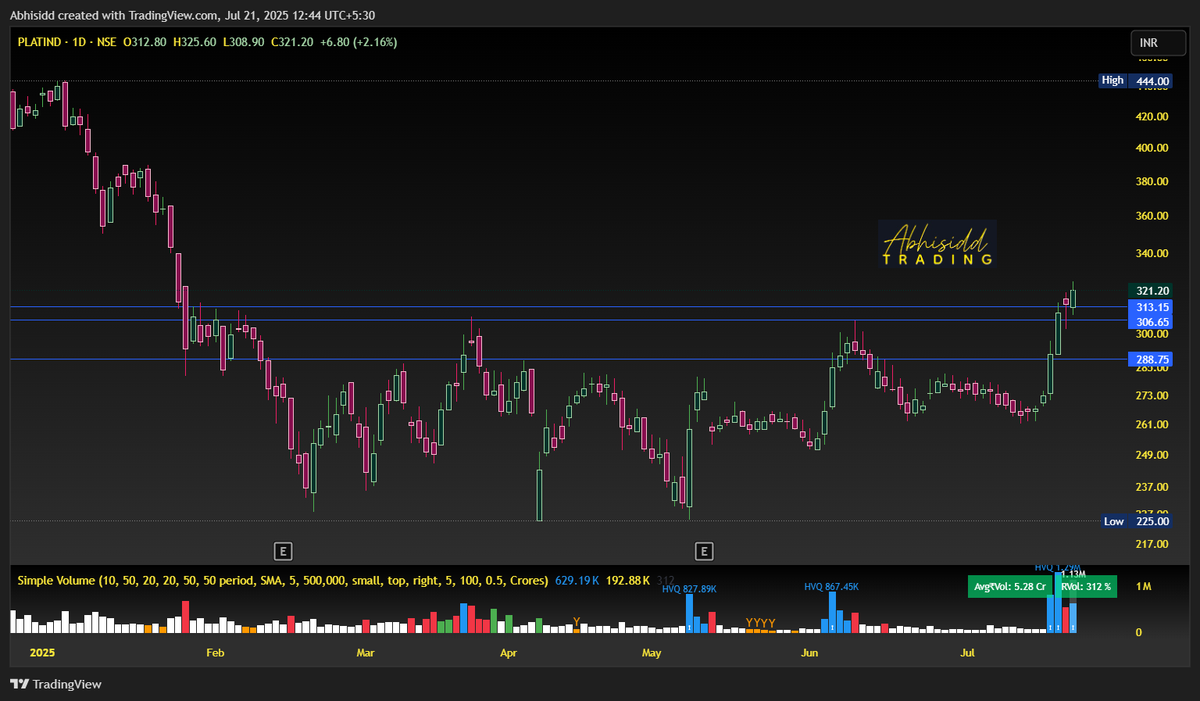Open earnings marker E near February
This screenshot has width=1200, height=701.
click(284, 550)
